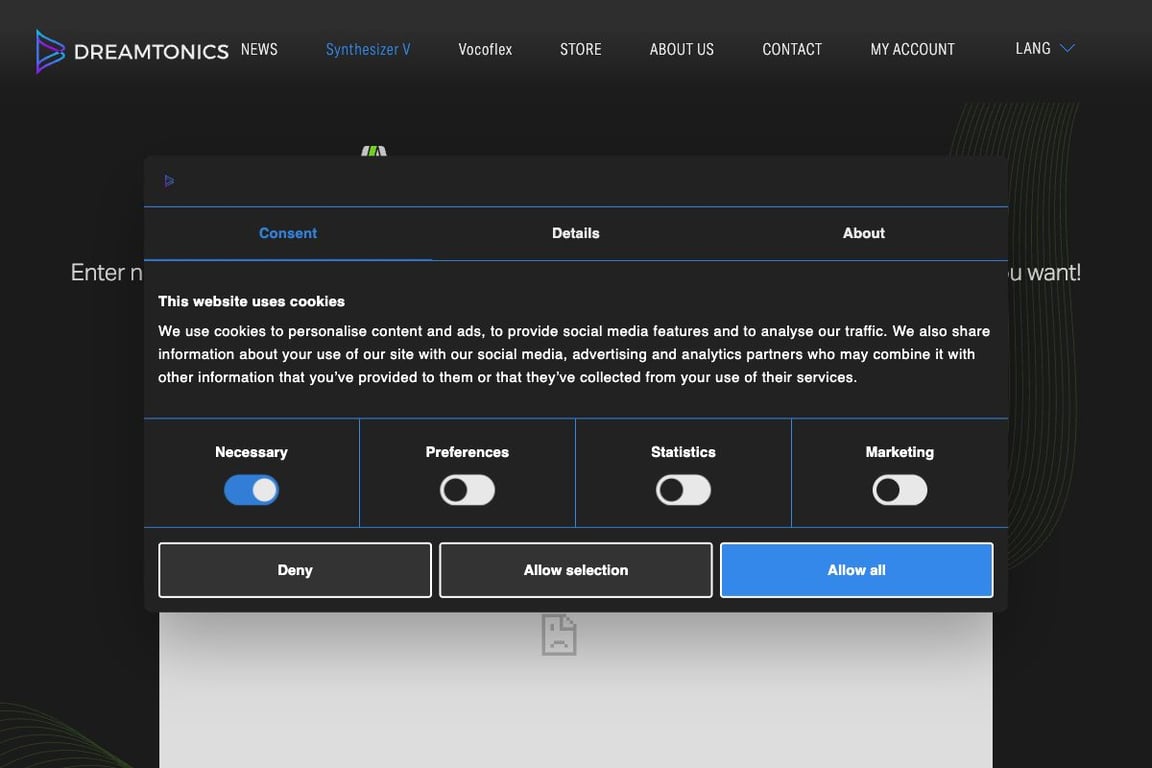The width and height of the screenshot is (1152, 768).
Task: Turn on the Statistics cookies switch
Action: click(683, 490)
